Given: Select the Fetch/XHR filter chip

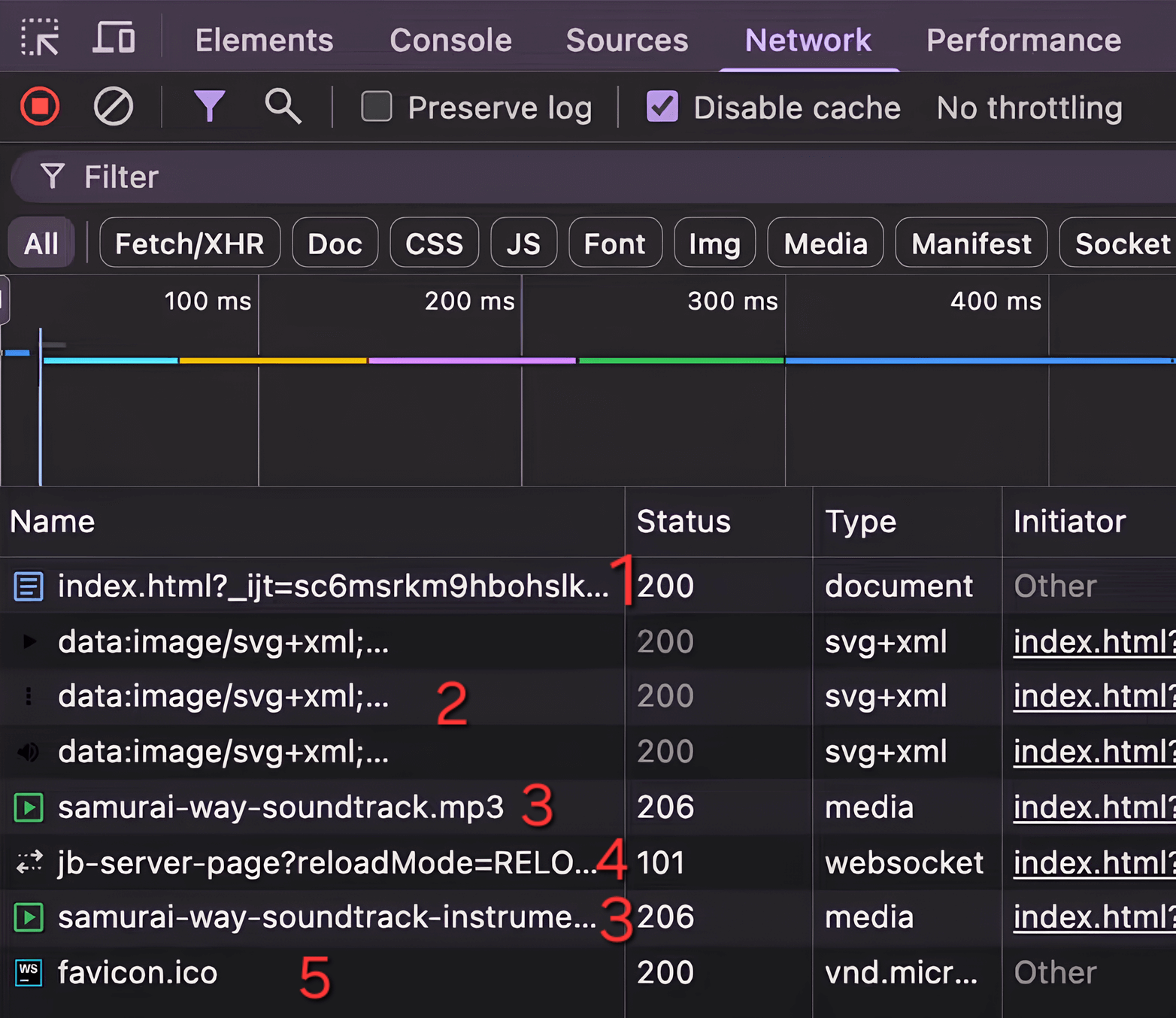Looking at the screenshot, I should [x=189, y=244].
